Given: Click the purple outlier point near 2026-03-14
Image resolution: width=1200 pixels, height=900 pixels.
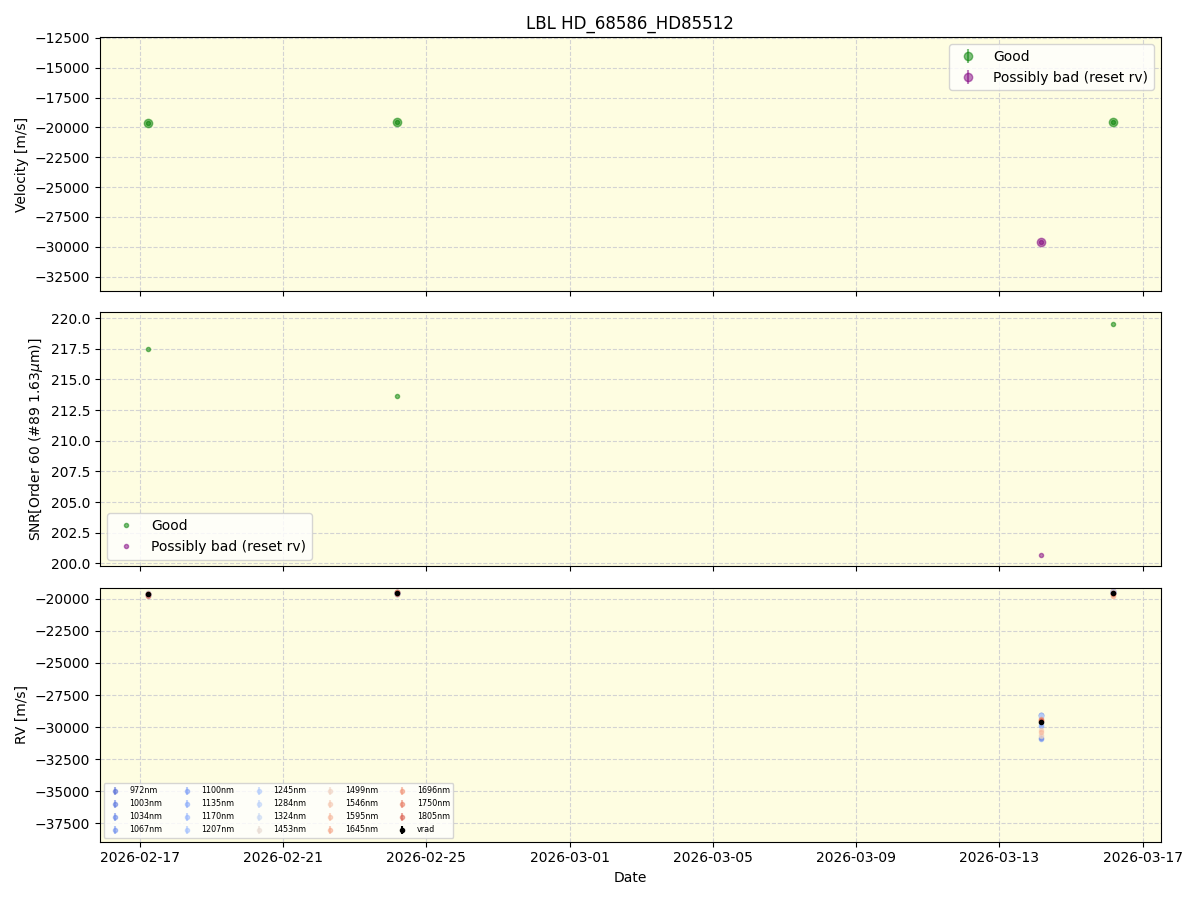Looking at the screenshot, I should click(x=1042, y=241).
